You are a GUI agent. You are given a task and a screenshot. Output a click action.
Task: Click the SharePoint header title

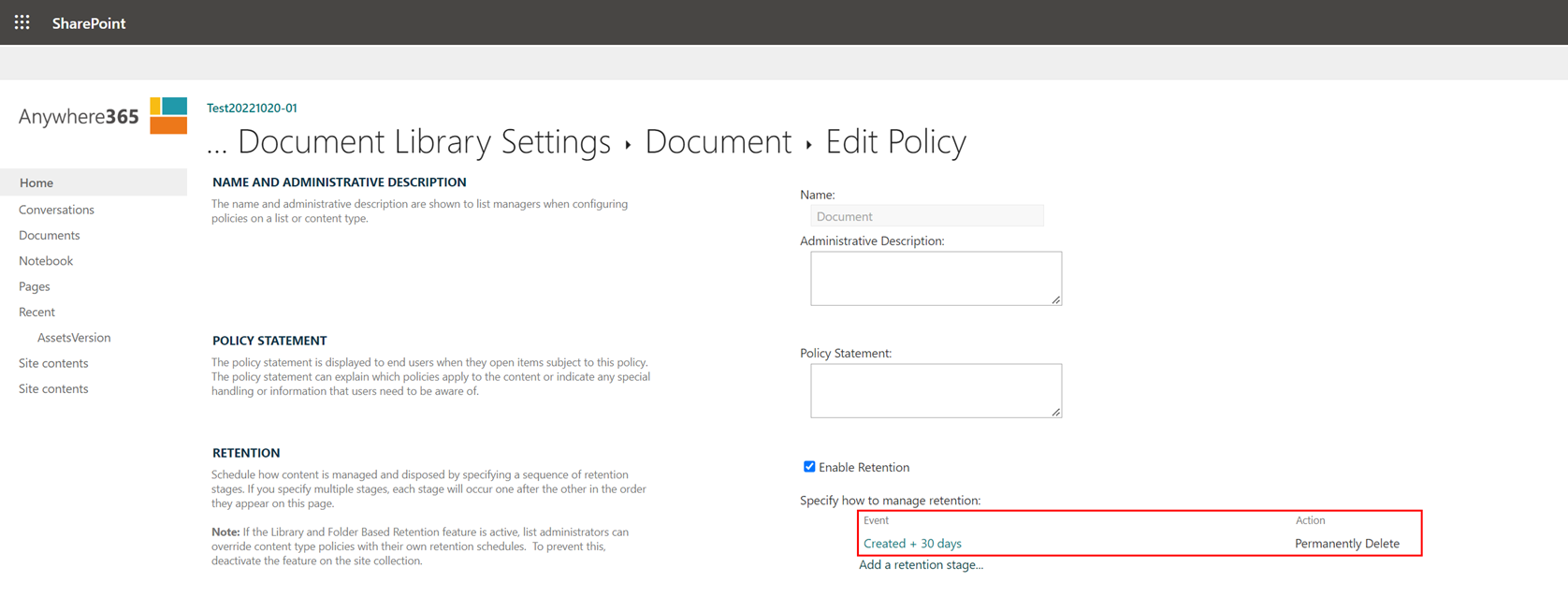tap(89, 23)
